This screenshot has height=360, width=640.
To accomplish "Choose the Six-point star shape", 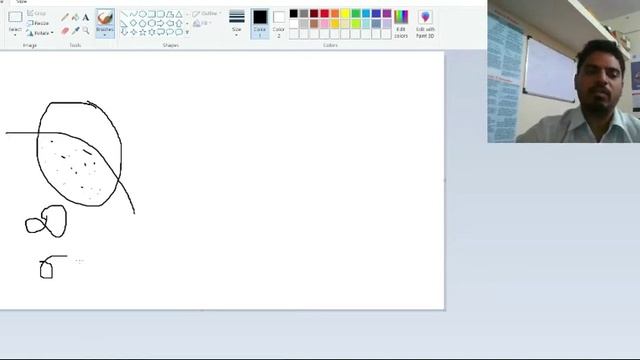I will tap(152, 32).
